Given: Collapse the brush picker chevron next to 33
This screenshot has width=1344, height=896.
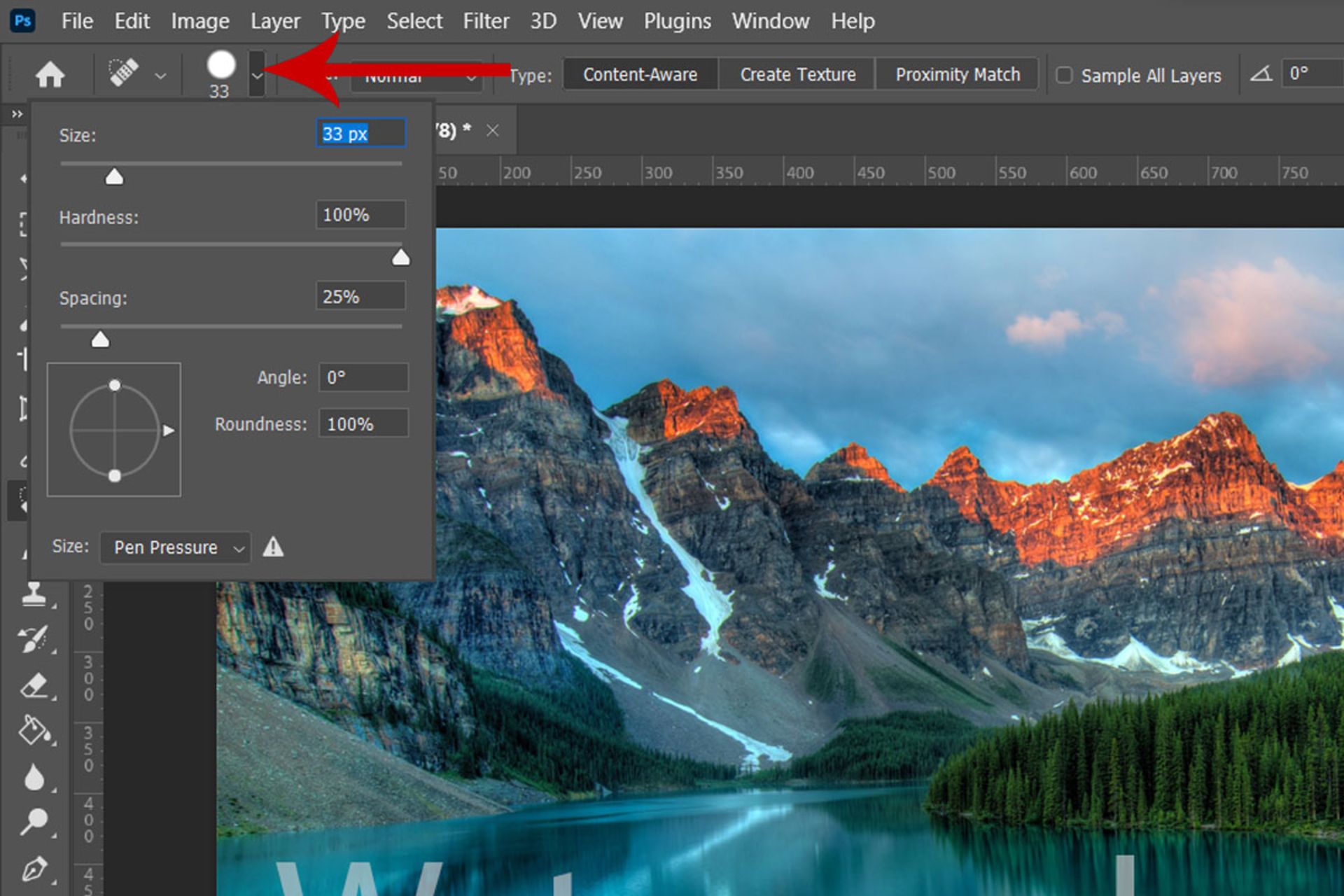Looking at the screenshot, I should [x=257, y=75].
